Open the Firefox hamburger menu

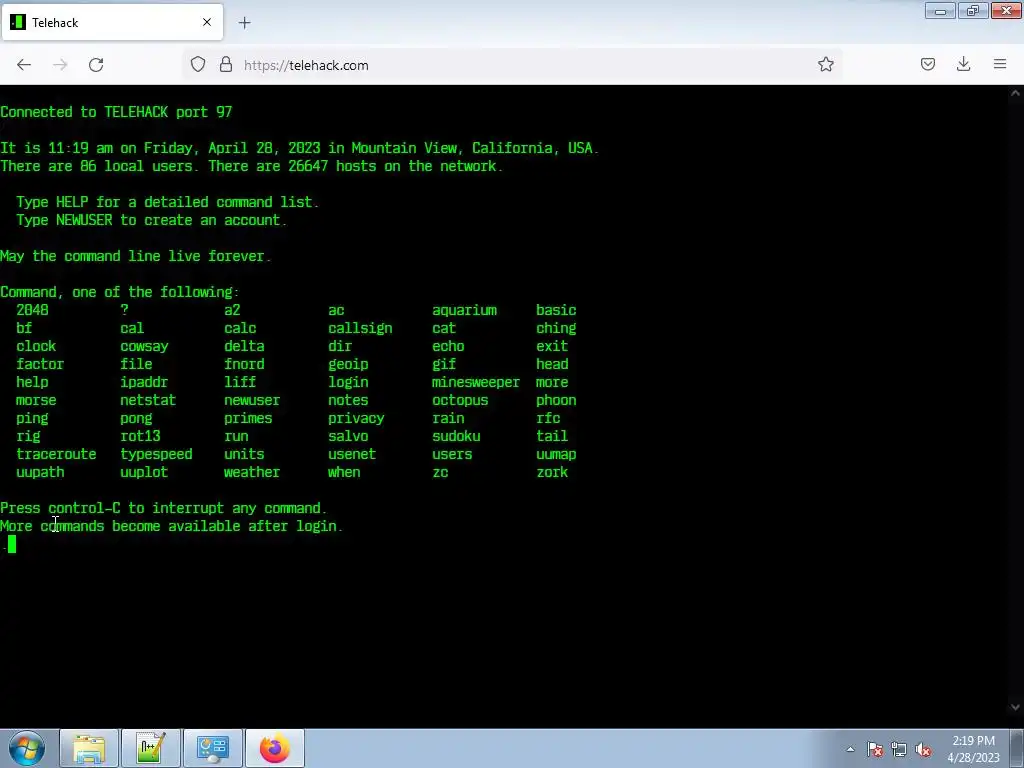[x=1000, y=64]
